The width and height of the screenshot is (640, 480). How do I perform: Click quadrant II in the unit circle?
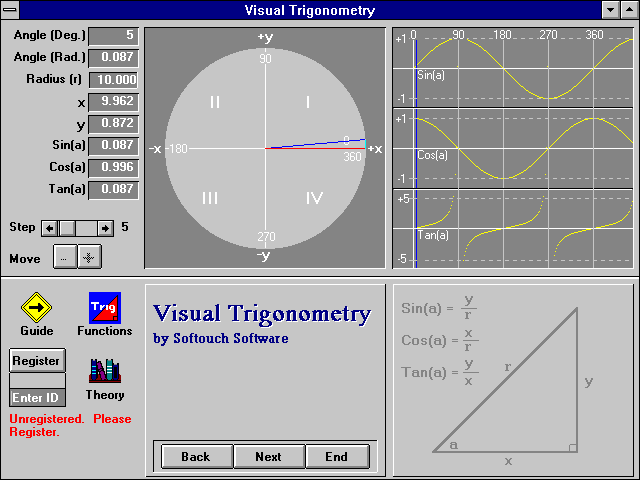coord(214,102)
